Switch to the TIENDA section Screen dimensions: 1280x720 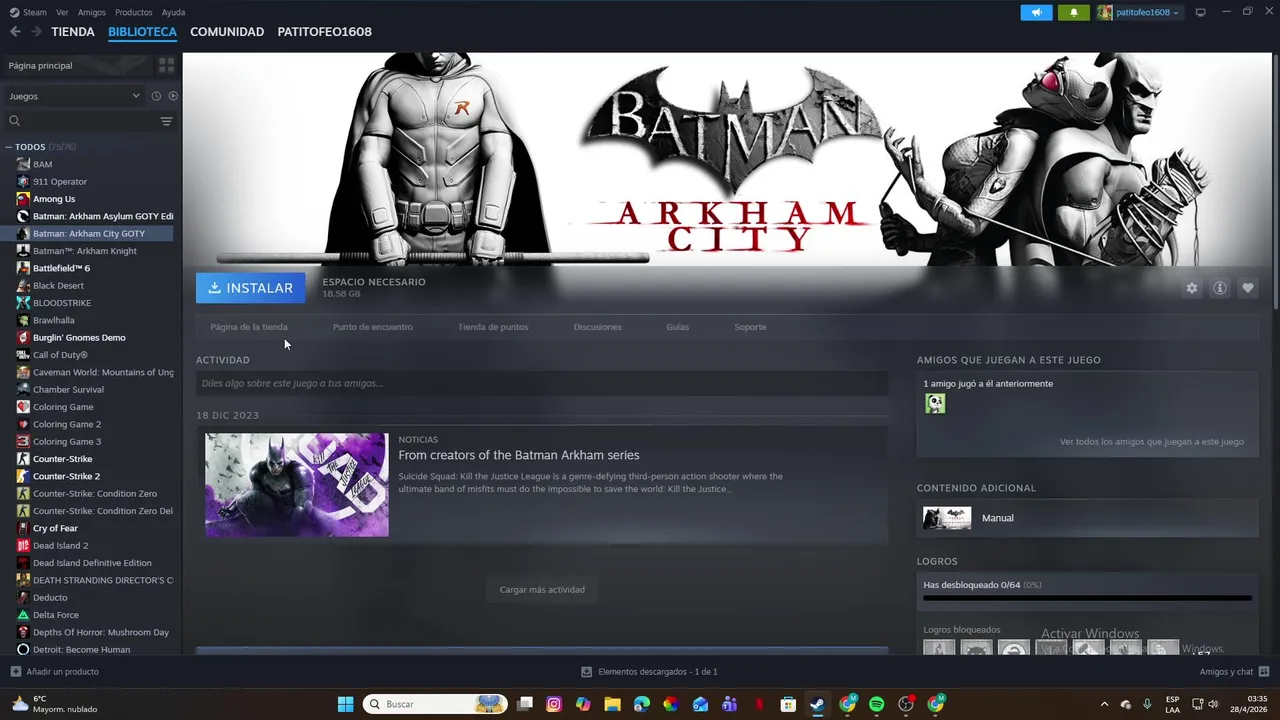pyautogui.click(x=73, y=32)
